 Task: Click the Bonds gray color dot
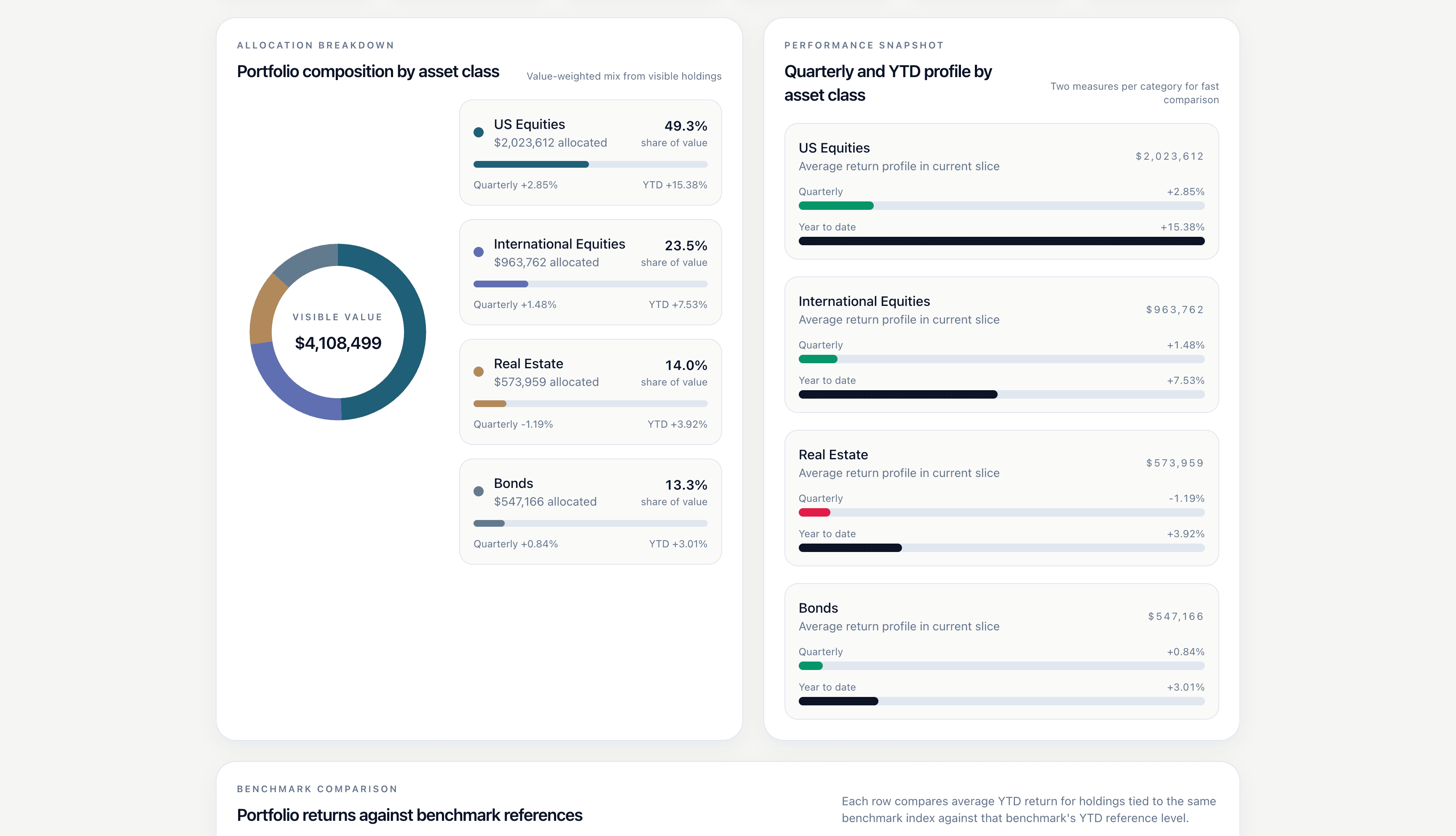(x=478, y=491)
